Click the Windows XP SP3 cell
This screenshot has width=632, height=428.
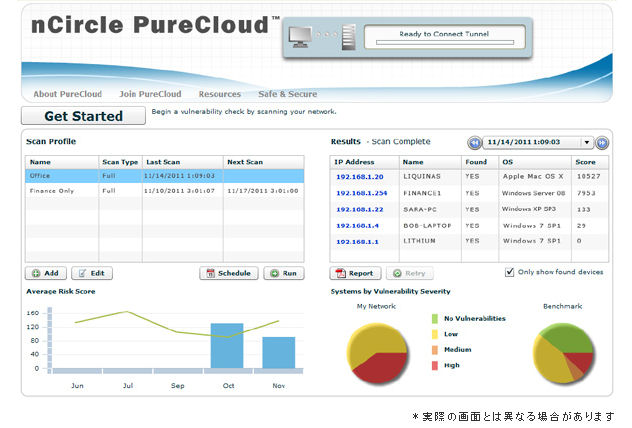[x=529, y=209]
